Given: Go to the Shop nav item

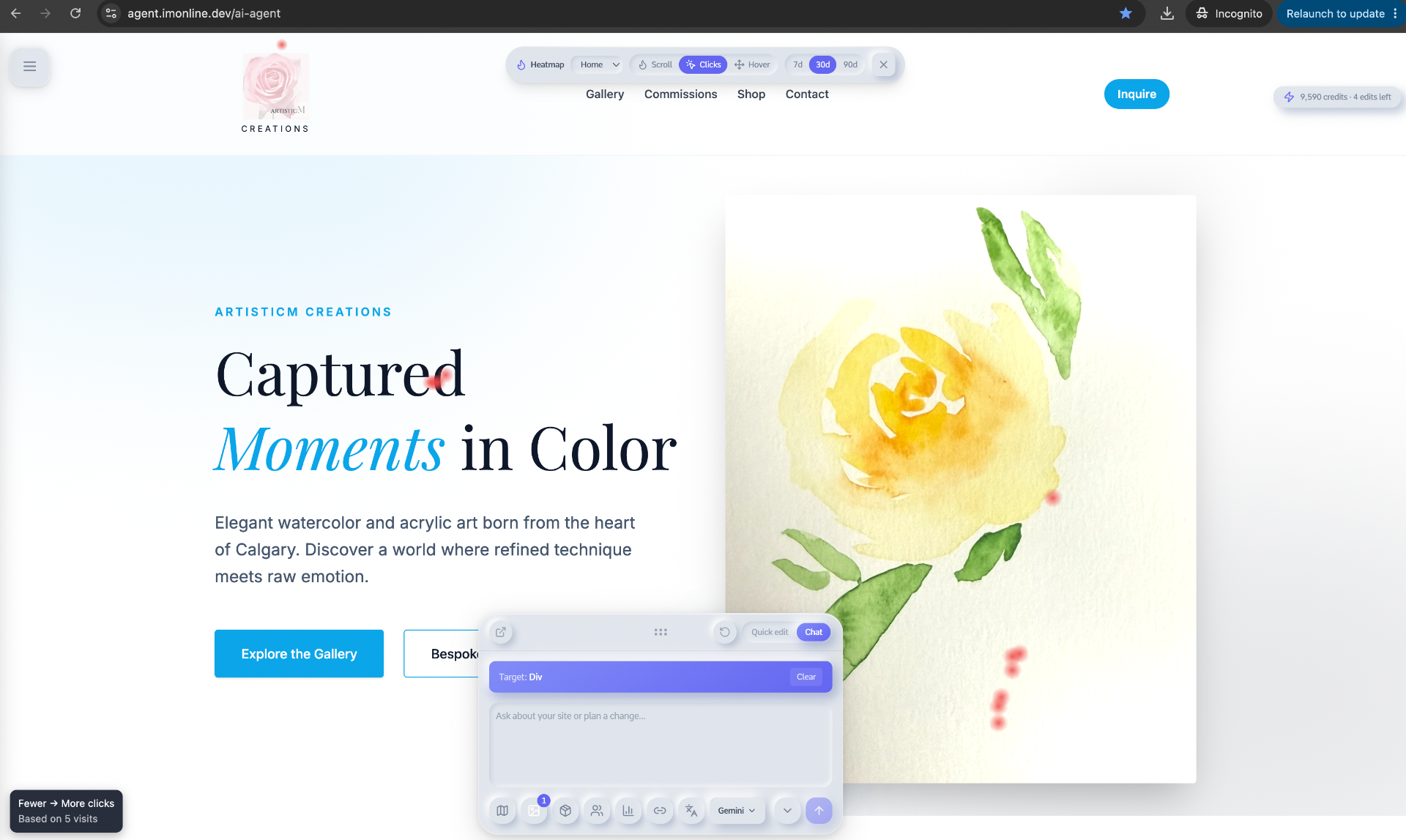Looking at the screenshot, I should [x=751, y=94].
